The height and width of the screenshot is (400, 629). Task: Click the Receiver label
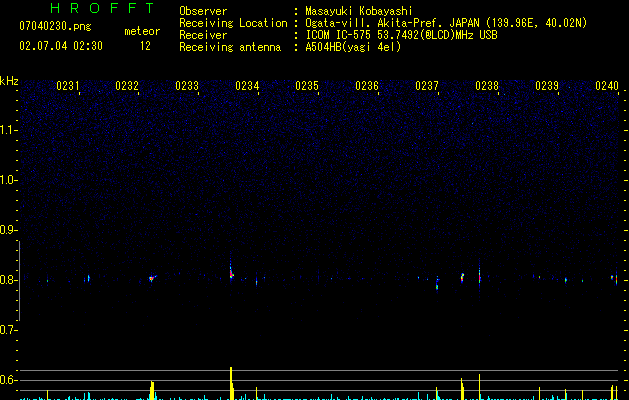(x=203, y=35)
